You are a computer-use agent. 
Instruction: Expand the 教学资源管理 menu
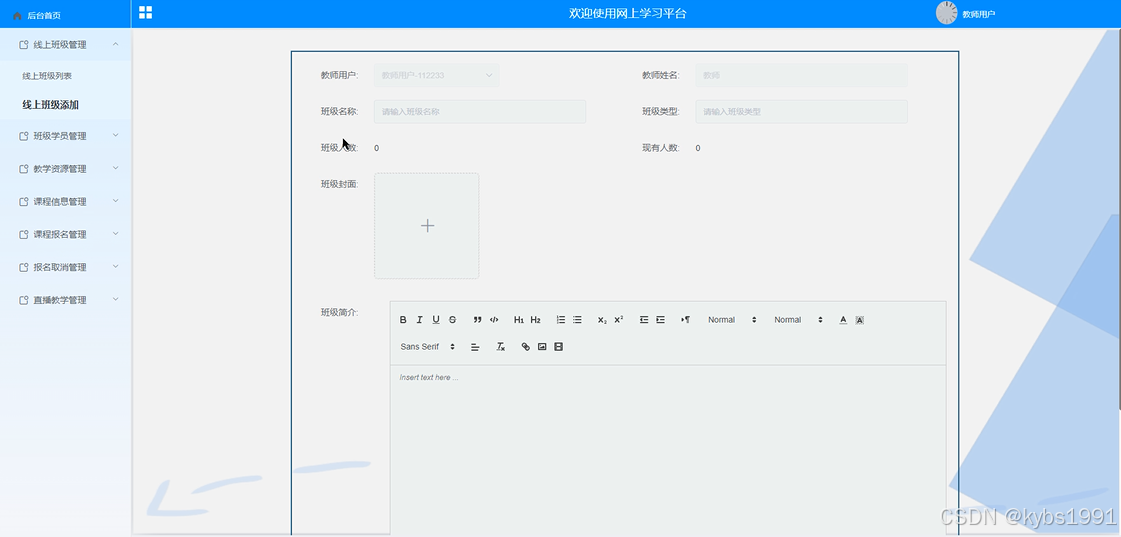(66, 169)
